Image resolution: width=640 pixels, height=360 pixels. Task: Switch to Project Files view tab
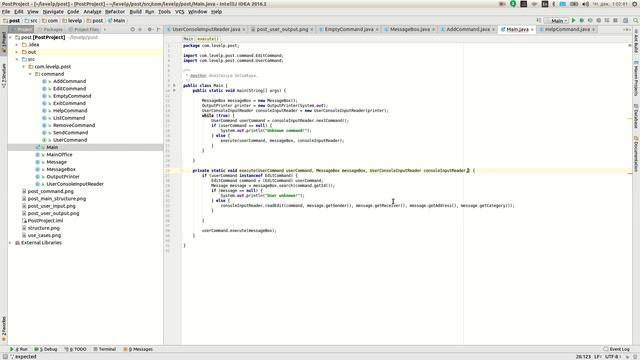(84, 29)
